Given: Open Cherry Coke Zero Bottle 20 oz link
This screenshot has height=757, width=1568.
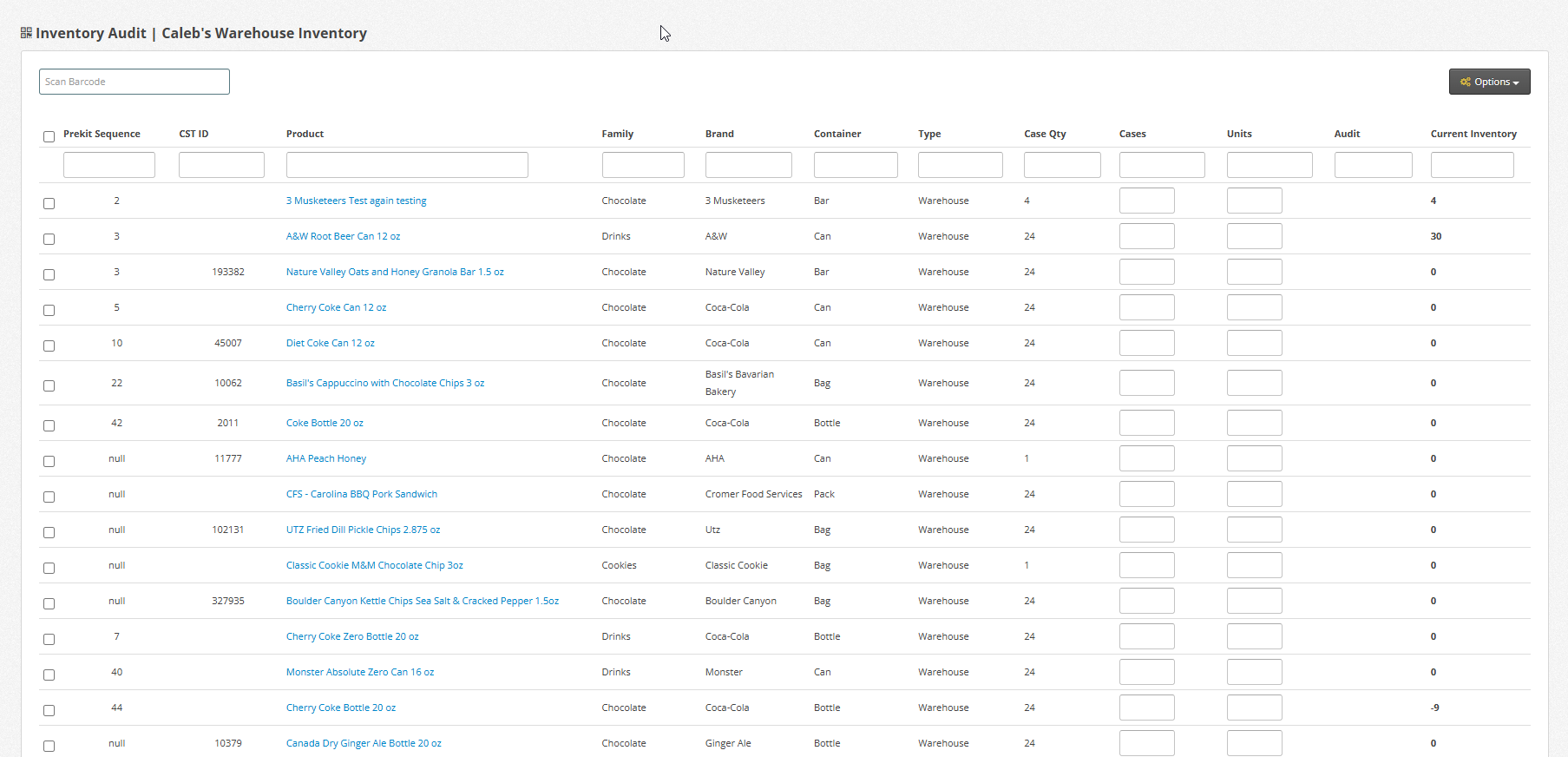Looking at the screenshot, I should (352, 636).
